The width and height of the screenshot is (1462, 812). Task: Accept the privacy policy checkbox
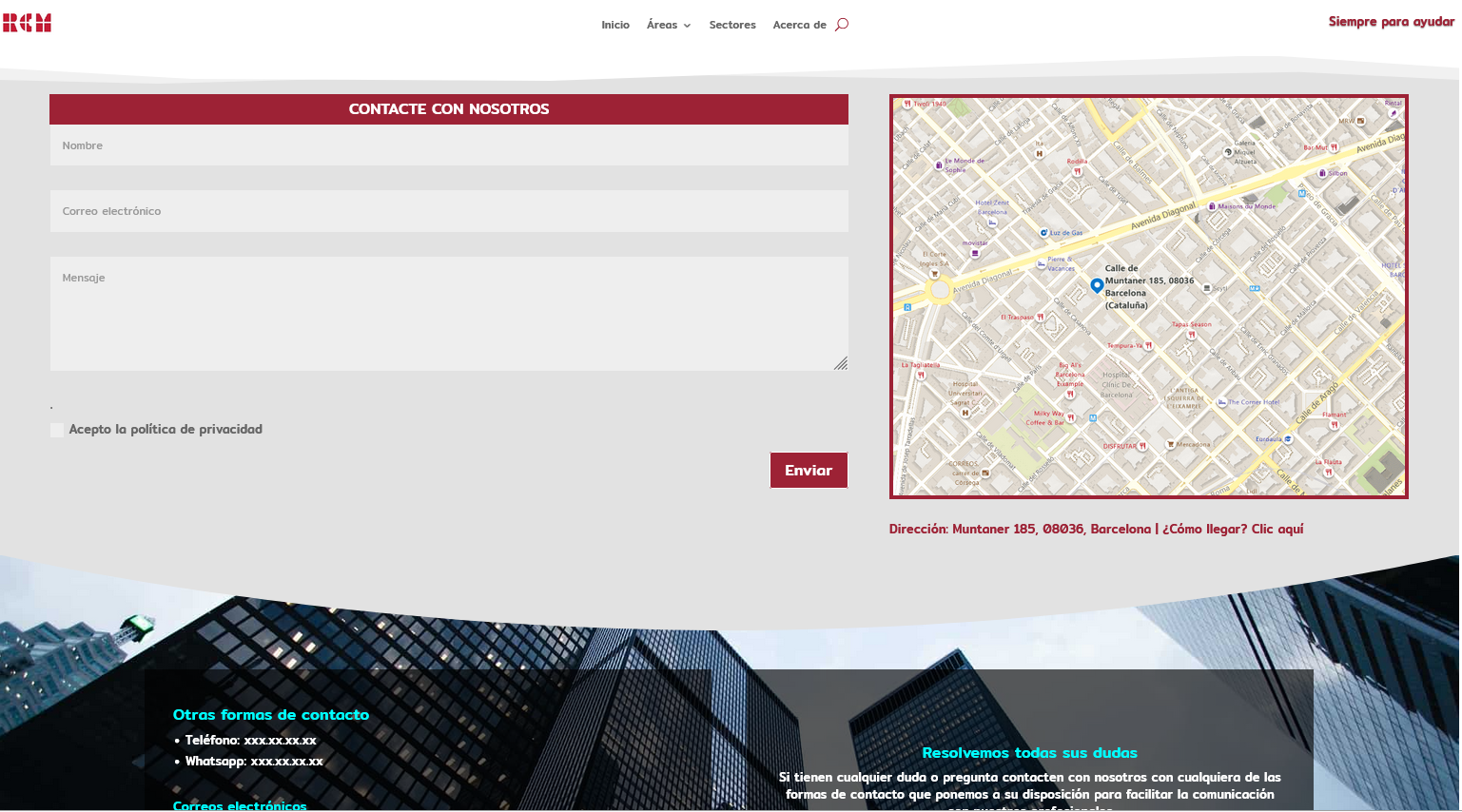click(x=57, y=430)
